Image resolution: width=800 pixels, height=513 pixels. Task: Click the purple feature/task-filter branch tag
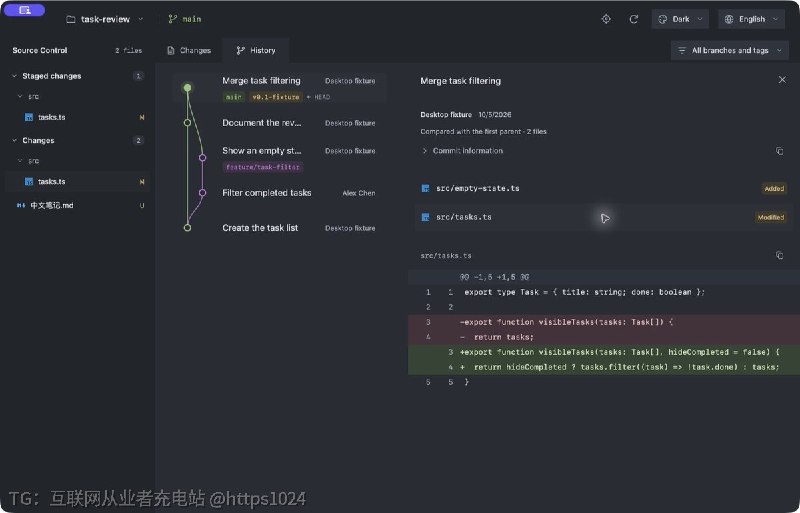(263, 167)
